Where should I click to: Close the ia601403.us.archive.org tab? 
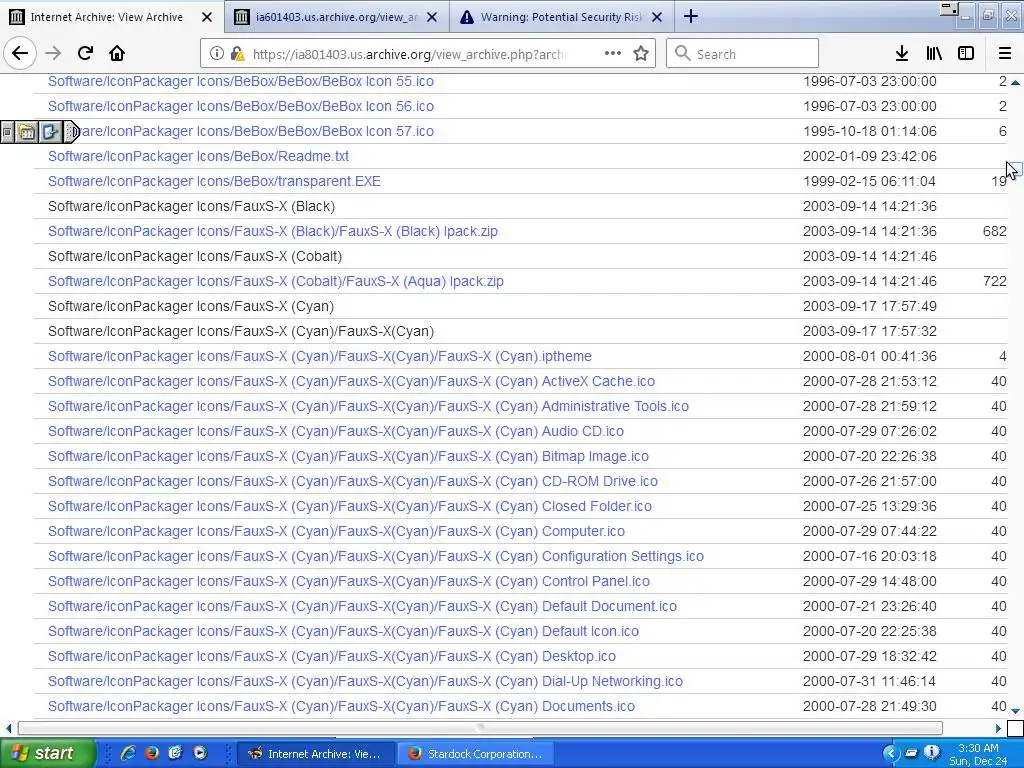tap(432, 17)
